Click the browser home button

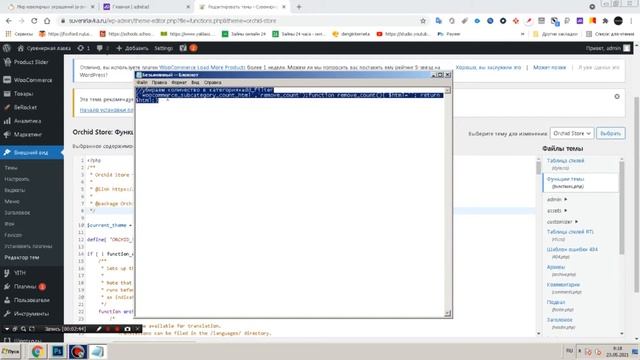(x=47, y=21)
